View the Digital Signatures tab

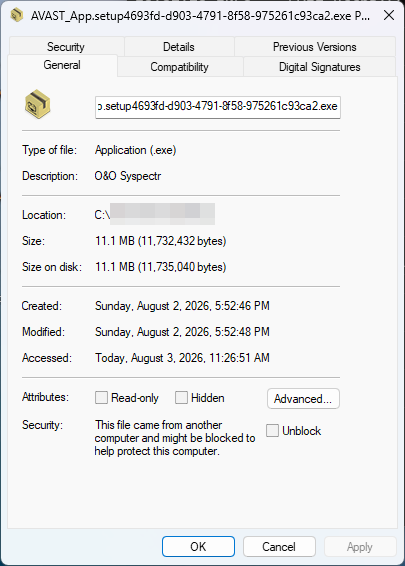(x=319, y=67)
